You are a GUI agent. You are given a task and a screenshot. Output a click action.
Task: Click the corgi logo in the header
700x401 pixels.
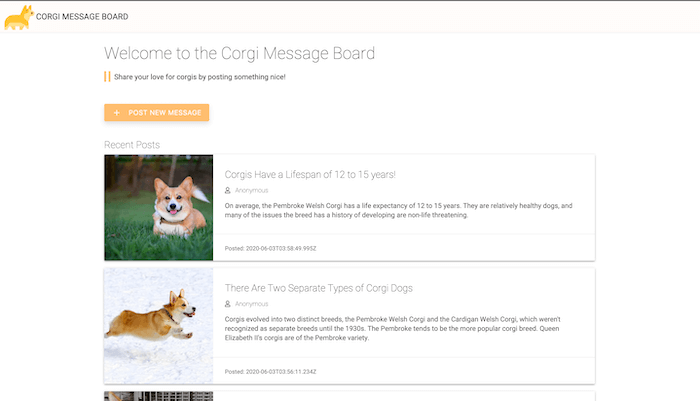(17, 17)
